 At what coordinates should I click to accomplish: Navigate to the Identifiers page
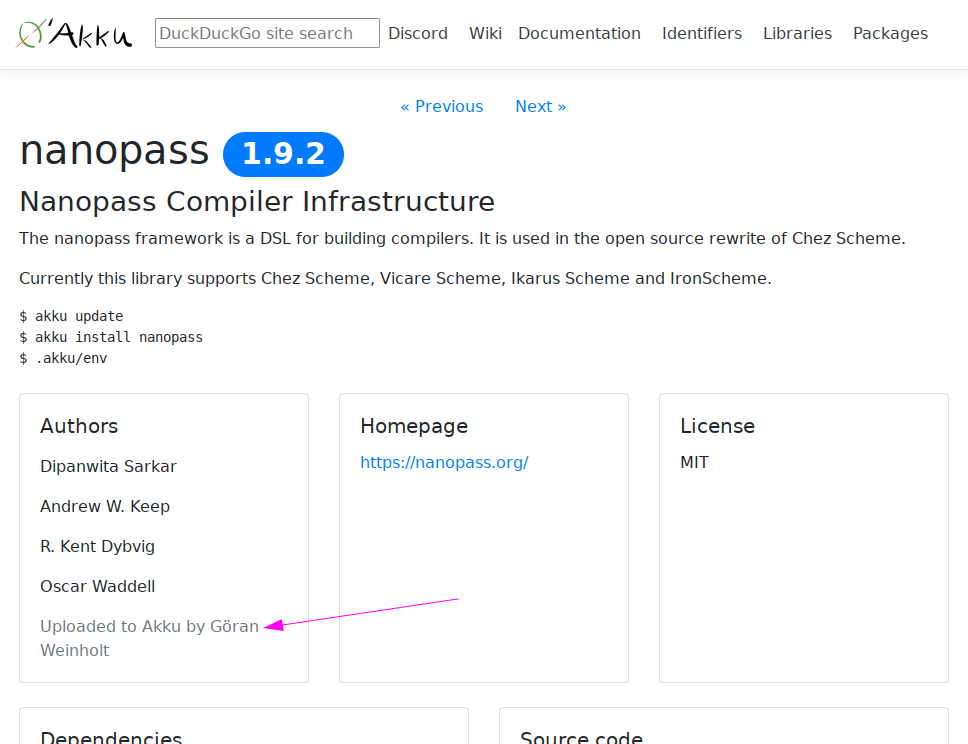point(701,33)
